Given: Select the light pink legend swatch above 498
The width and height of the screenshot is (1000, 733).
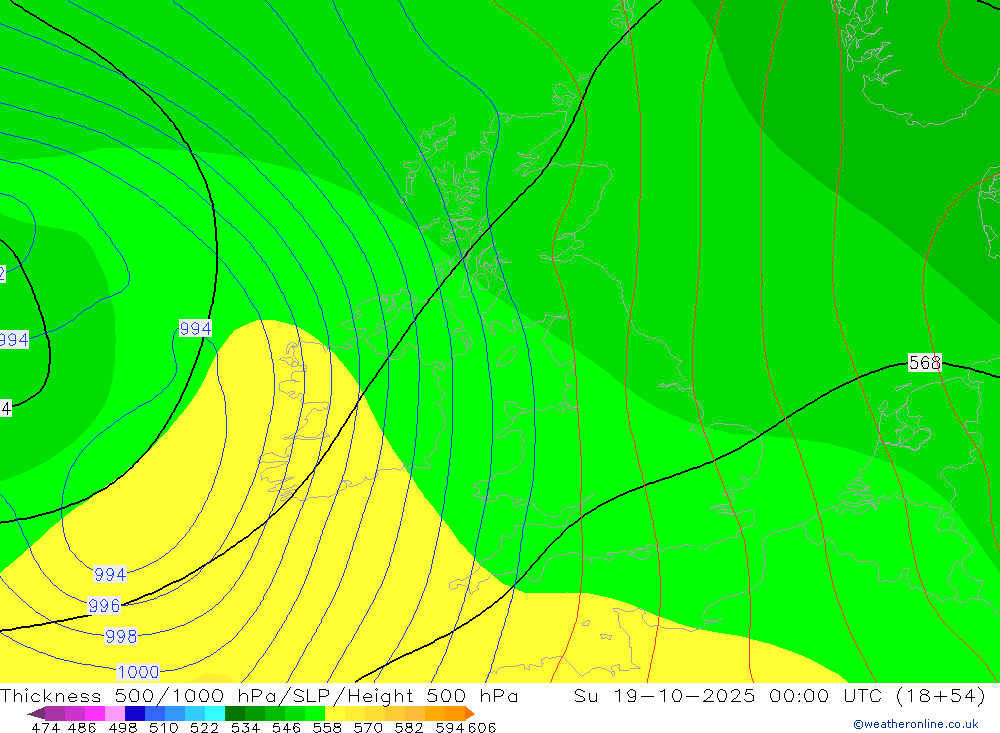Looking at the screenshot, I should pyautogui.click(x=113, y=713).
